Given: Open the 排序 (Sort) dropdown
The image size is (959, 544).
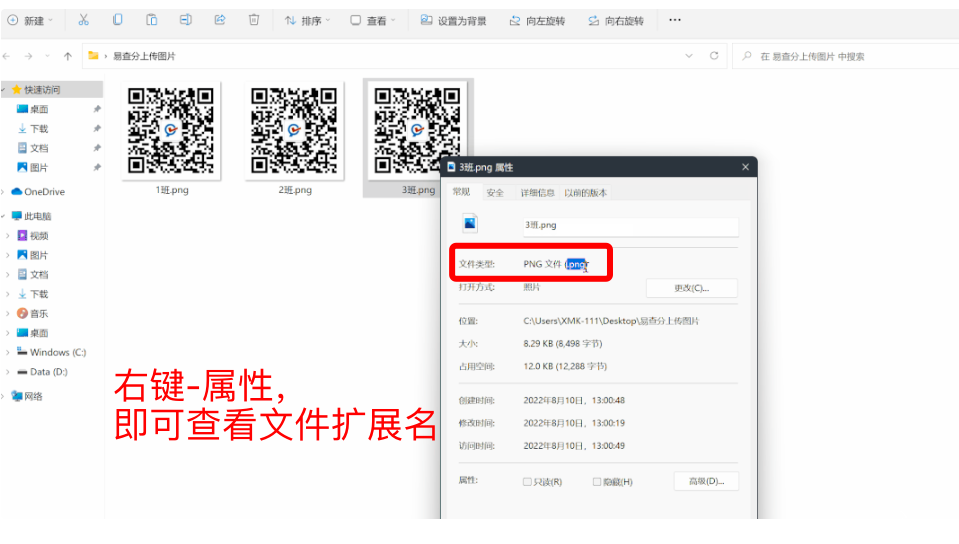Looking at the screenshot, I should [x=307, y=21].
